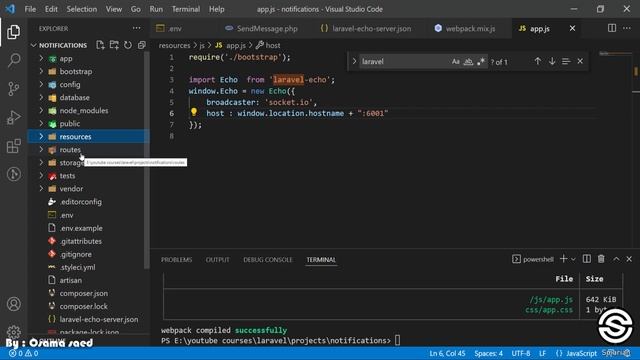Click the lightbulb code action
640x360 pixels.
click(x=194, y=112)
